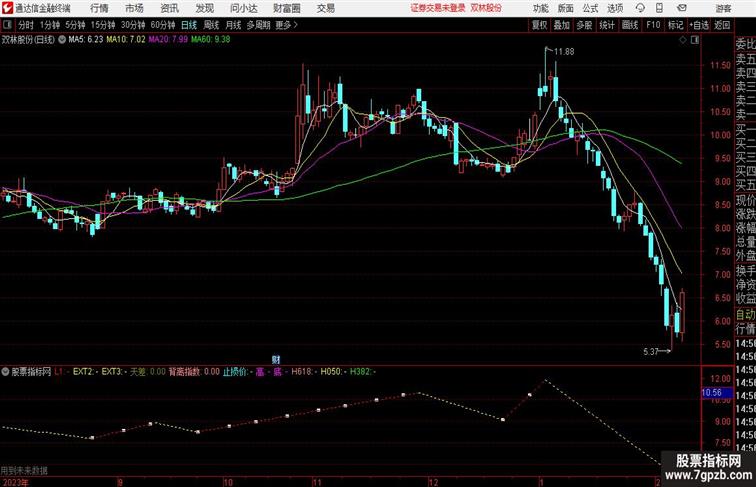756x487 pixels.
Task: Open the F10 company info panel
Action: (653, 25)
